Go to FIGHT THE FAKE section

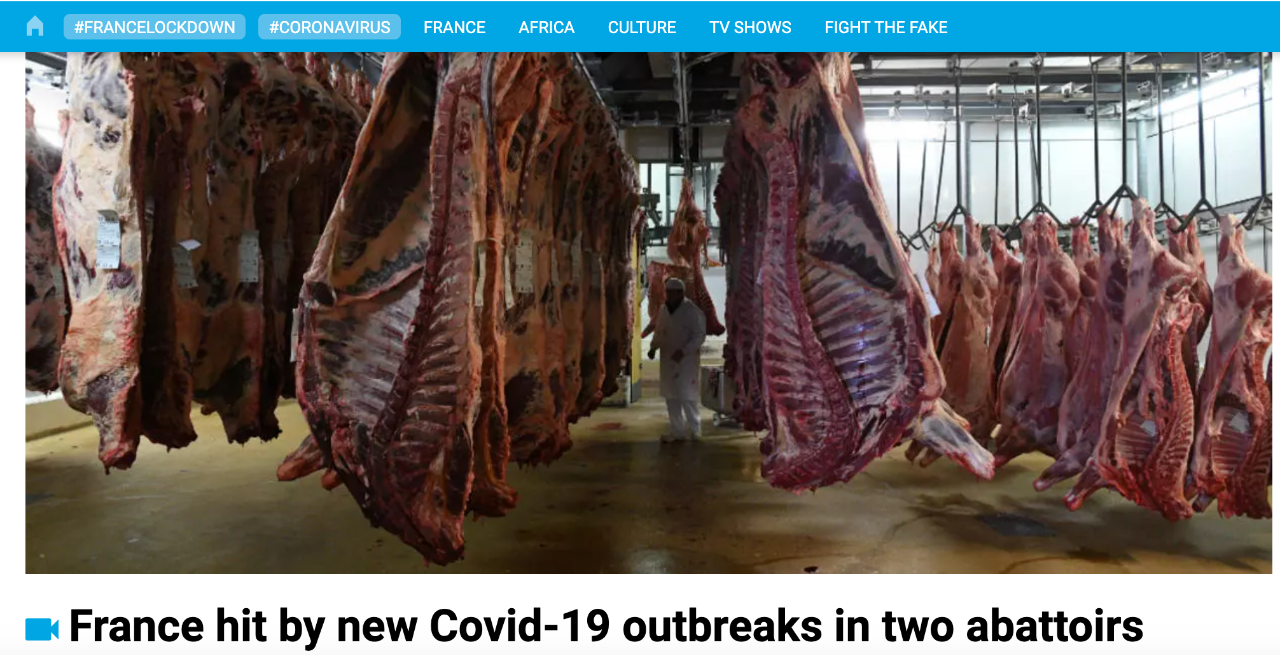coord(886,27)
